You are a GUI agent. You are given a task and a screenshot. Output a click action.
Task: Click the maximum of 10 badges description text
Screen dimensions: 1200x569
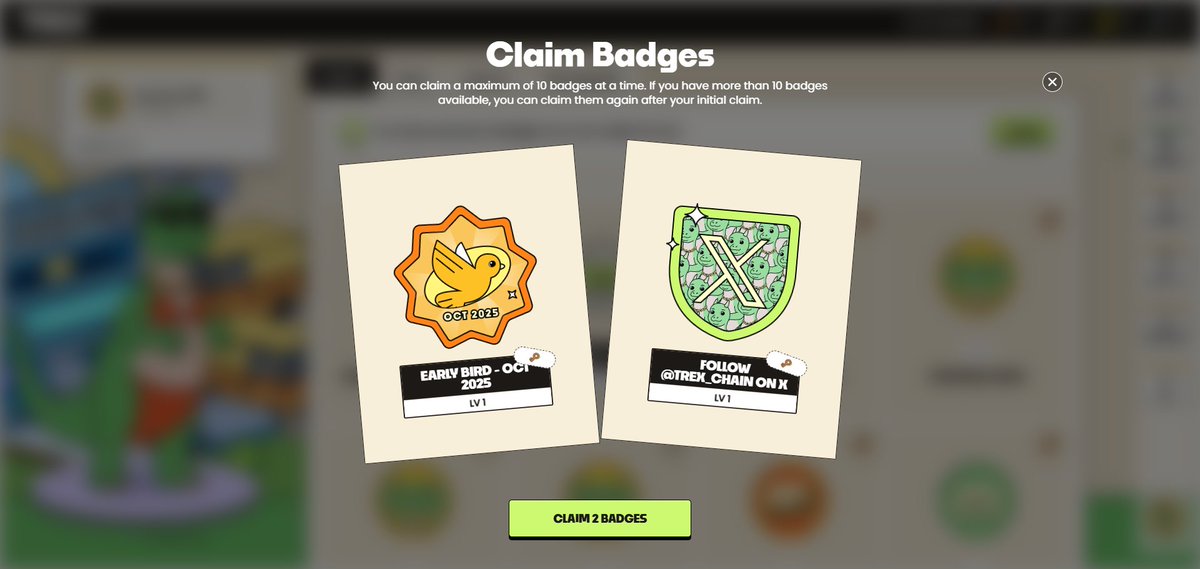(x=600, y=93)
